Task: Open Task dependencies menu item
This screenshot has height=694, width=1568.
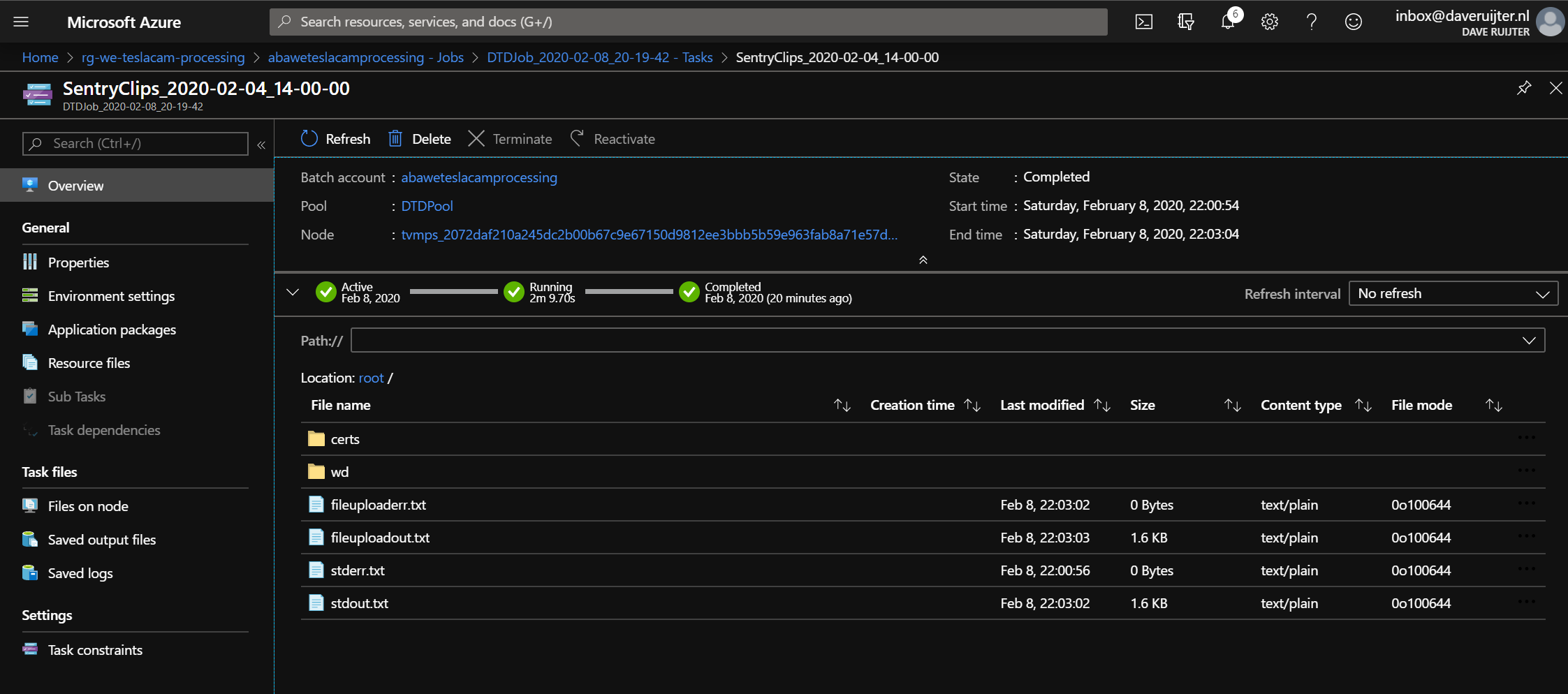Action: 103,430
